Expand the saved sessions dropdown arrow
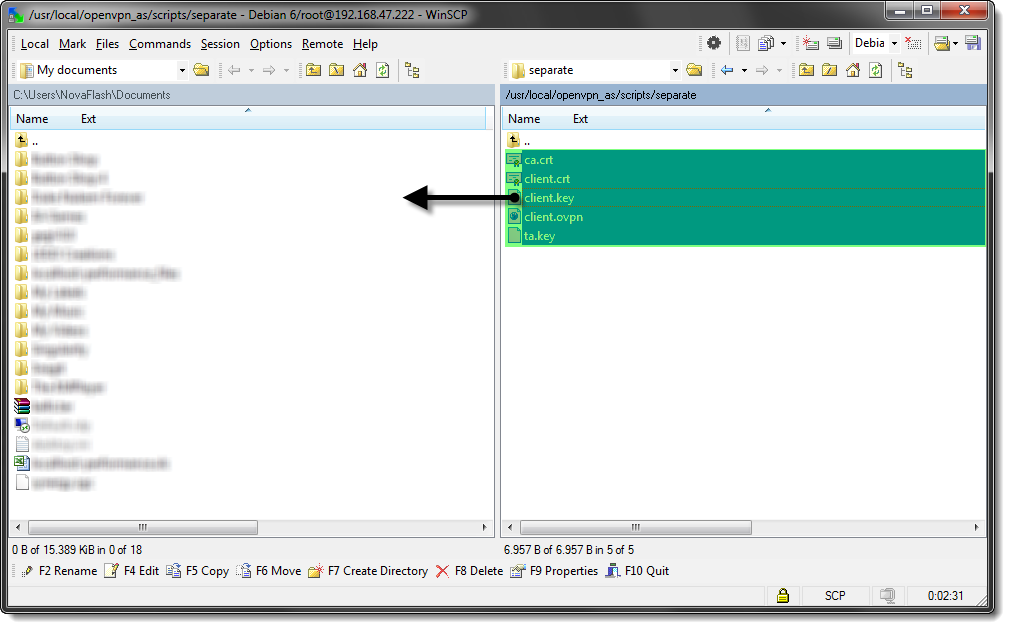The width and height of the screenshot is (1010, 629). [x=955, y=44]
